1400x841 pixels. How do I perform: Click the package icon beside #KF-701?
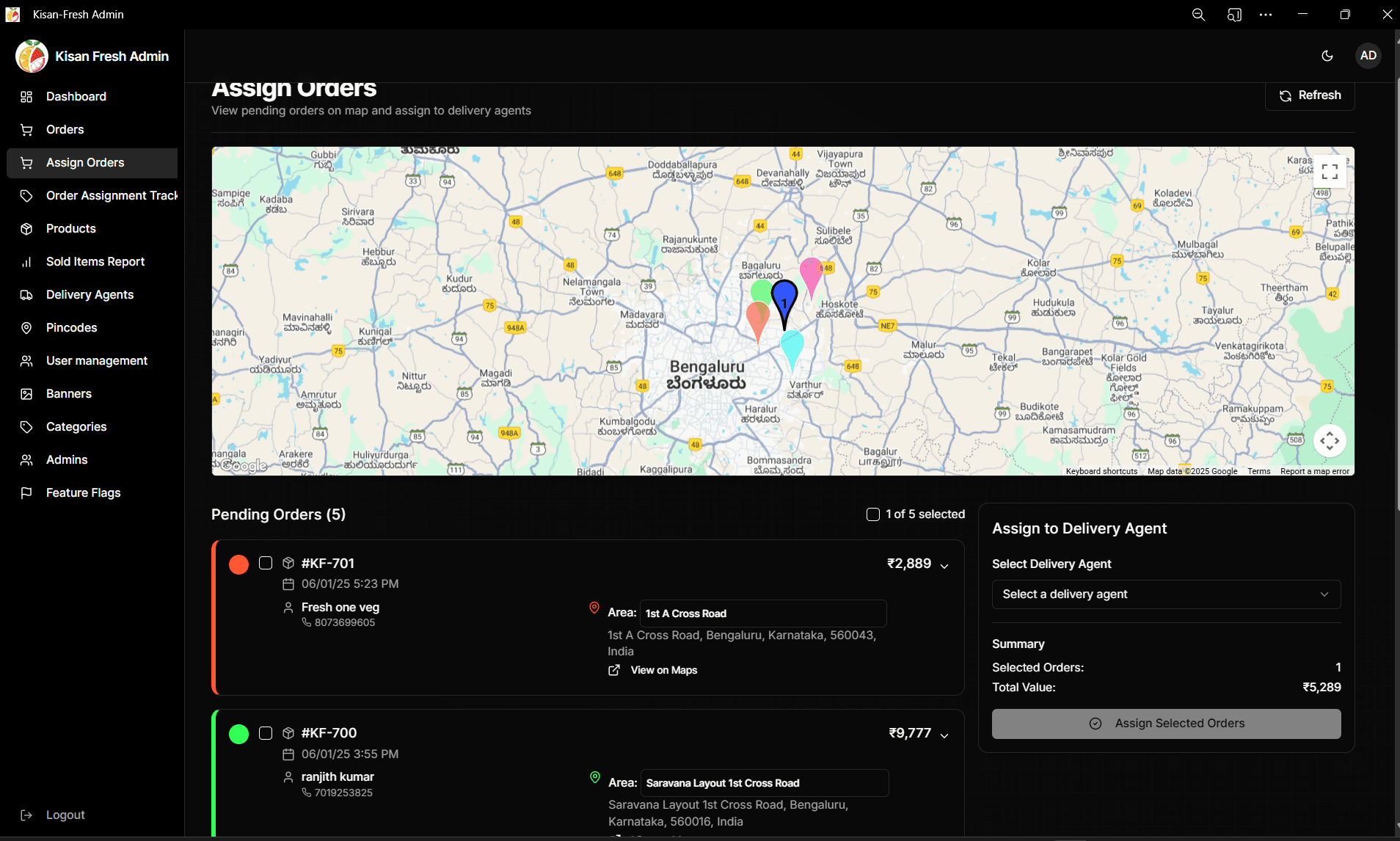click(x=288, y=563)
